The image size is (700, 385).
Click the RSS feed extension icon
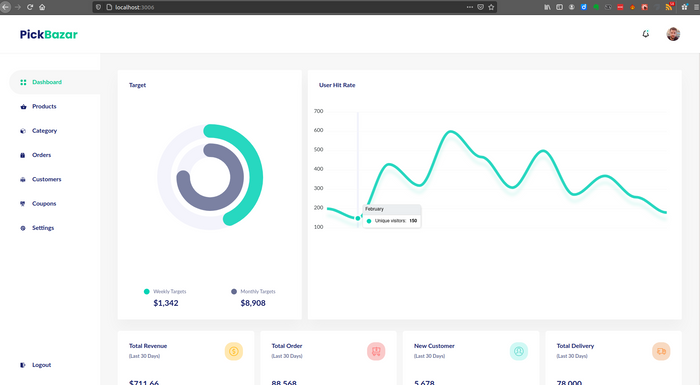(669, 6)
